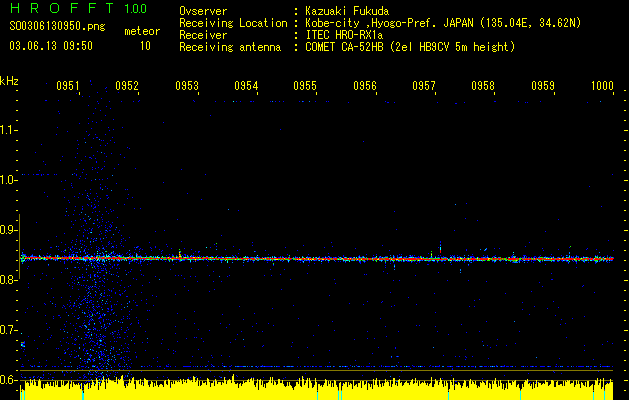
Task: Click the 1000 time marker
Action: point(602,87)
